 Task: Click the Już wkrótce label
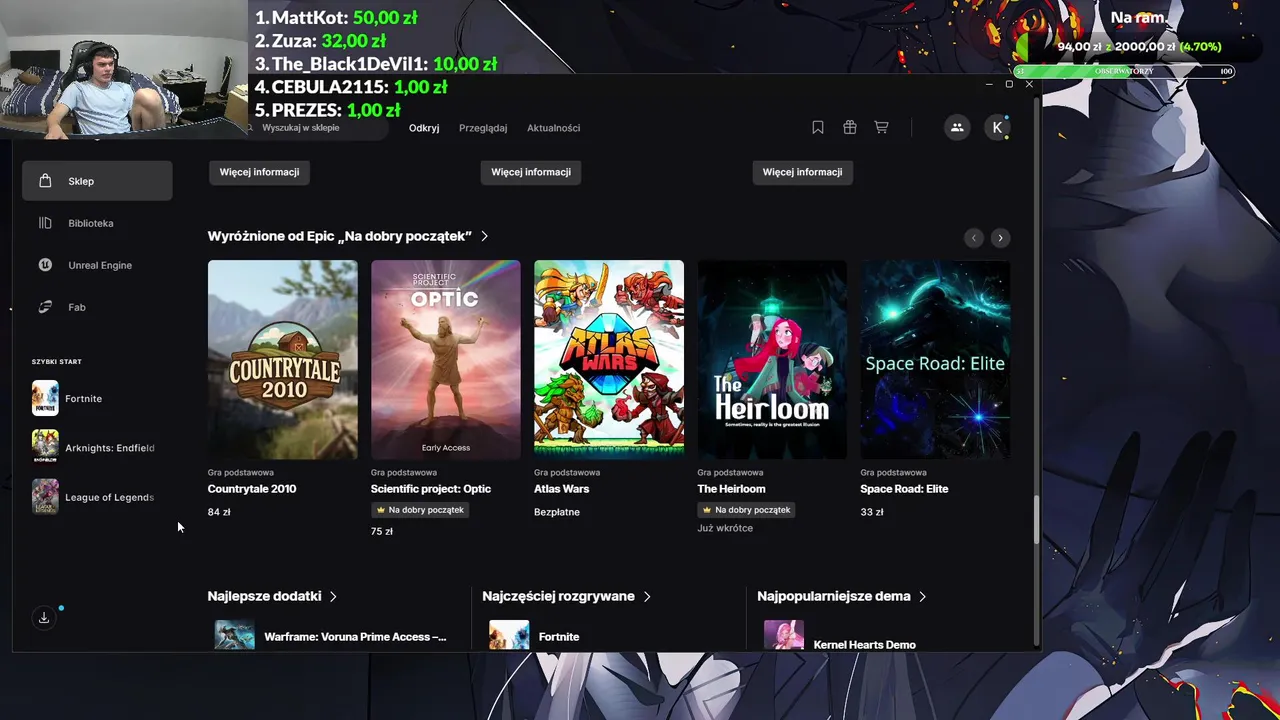click(725, 528)
